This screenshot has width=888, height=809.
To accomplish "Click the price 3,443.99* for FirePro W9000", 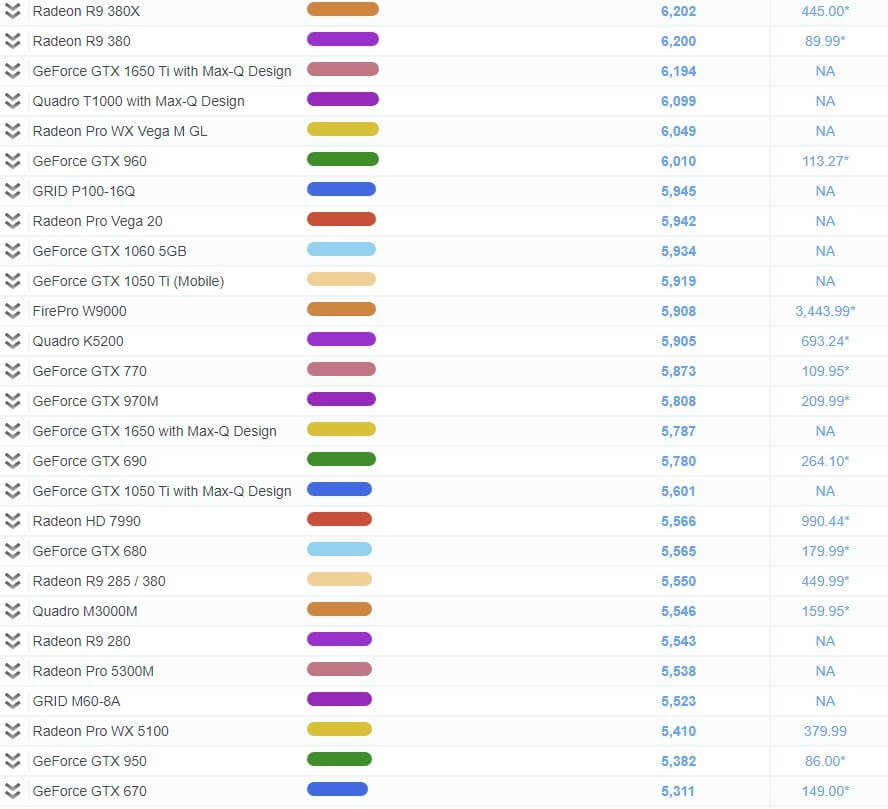I will (x=825, y=311).
